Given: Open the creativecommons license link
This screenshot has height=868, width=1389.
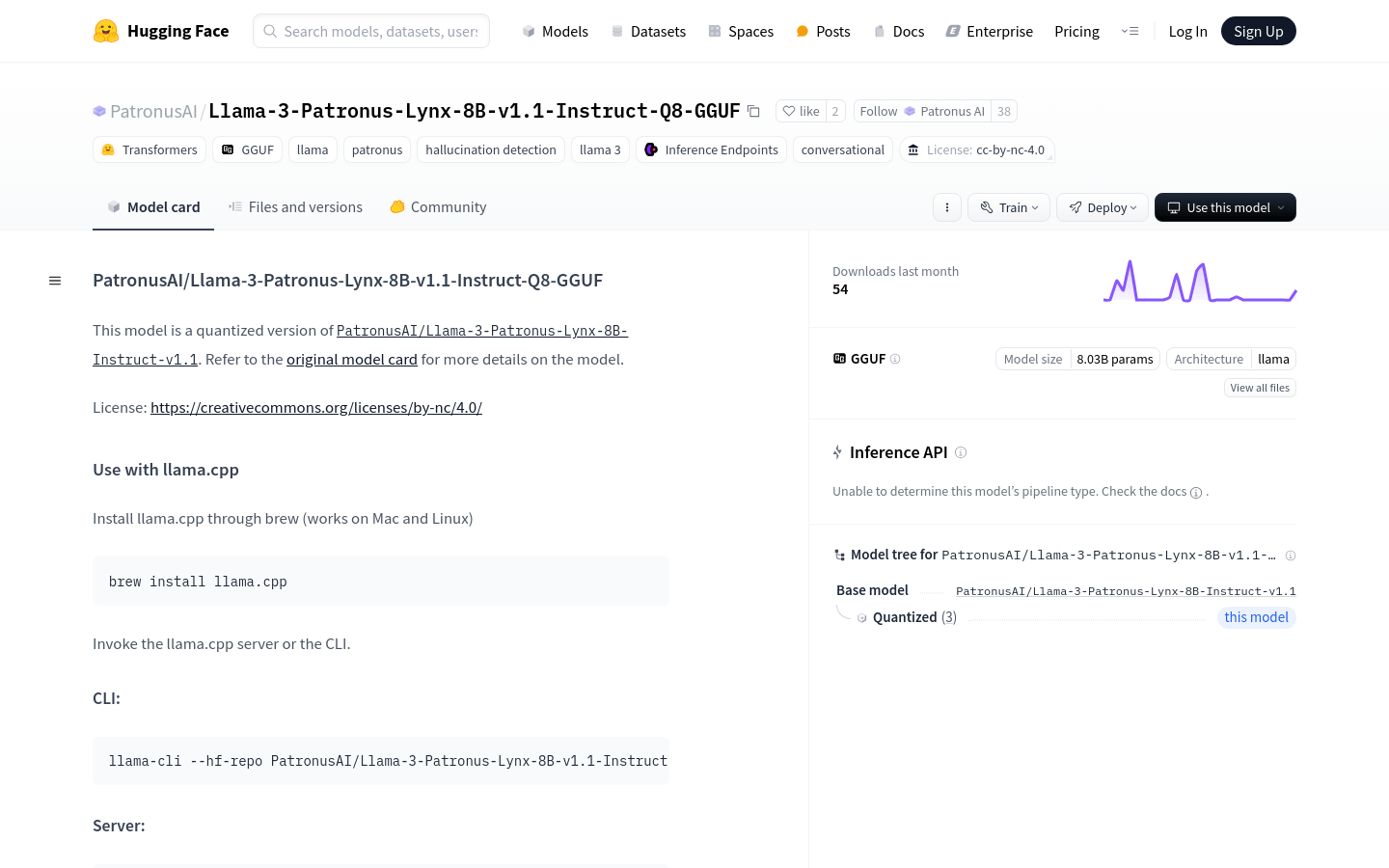Looking at the screenshot, I should tap(315, 407).
